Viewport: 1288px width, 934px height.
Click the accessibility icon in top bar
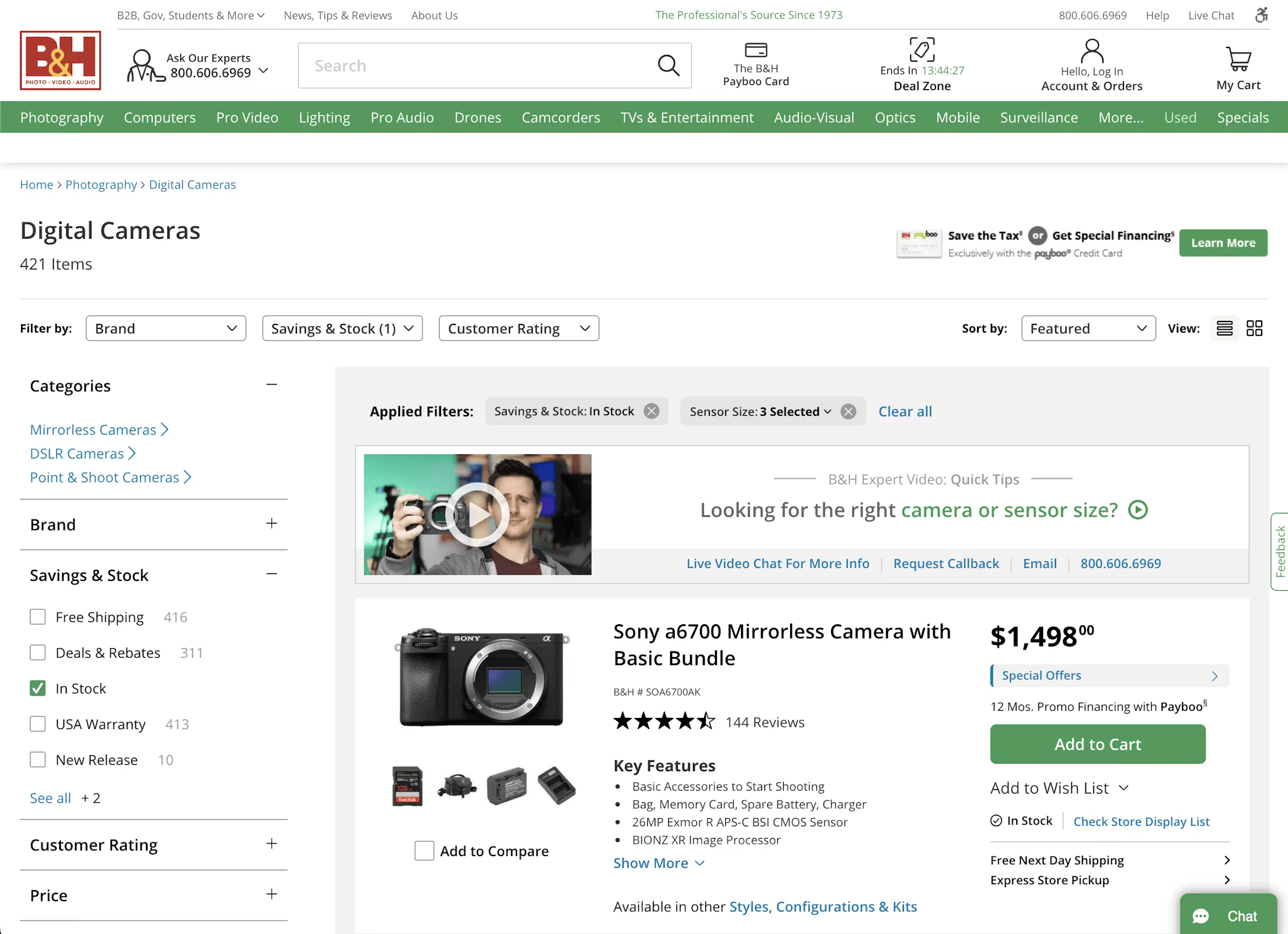1261,15
